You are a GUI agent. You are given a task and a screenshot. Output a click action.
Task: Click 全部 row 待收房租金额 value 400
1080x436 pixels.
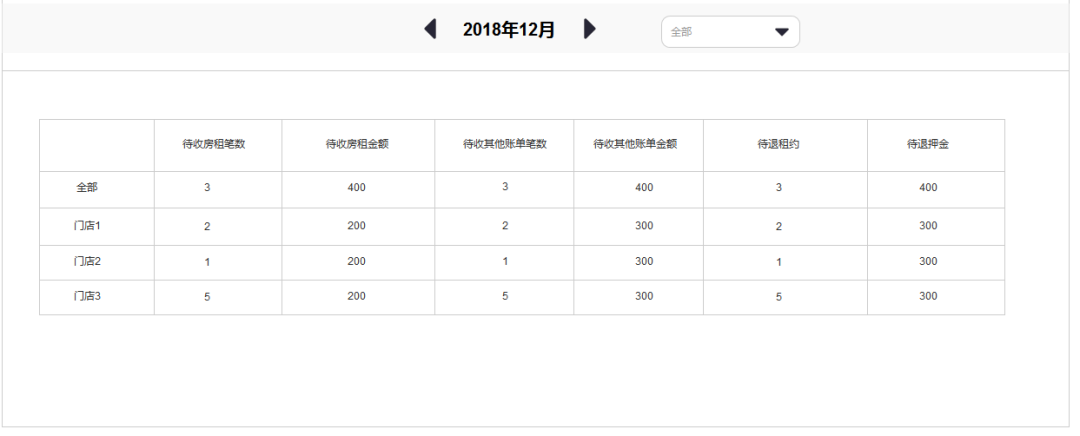click(x=357, y=187)
